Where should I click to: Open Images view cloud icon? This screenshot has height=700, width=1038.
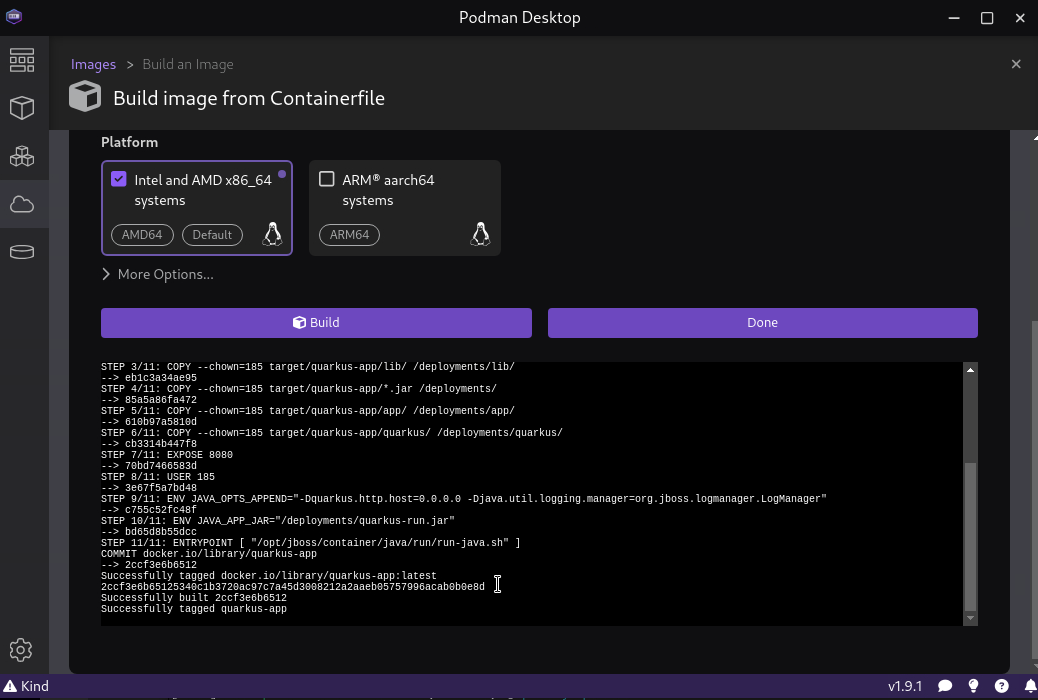click(22, 204)
